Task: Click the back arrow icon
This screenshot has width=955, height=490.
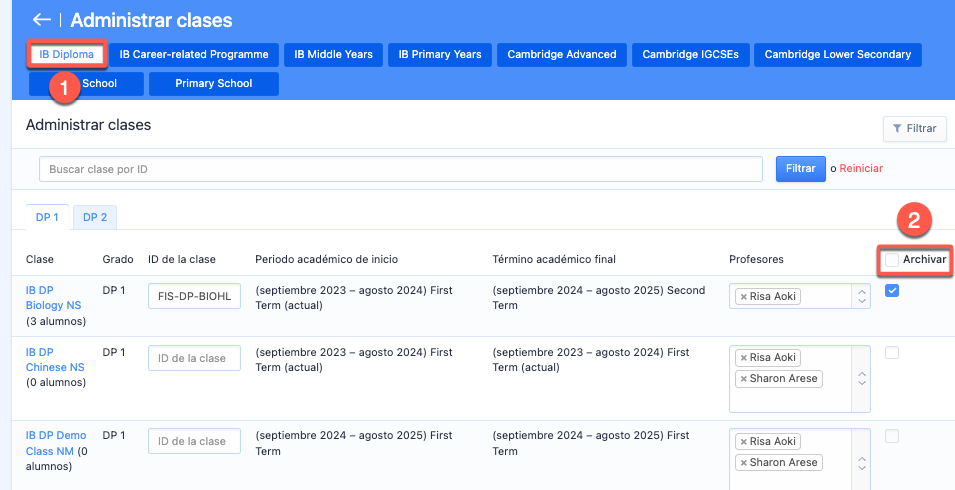Action: tap(41, 20)
